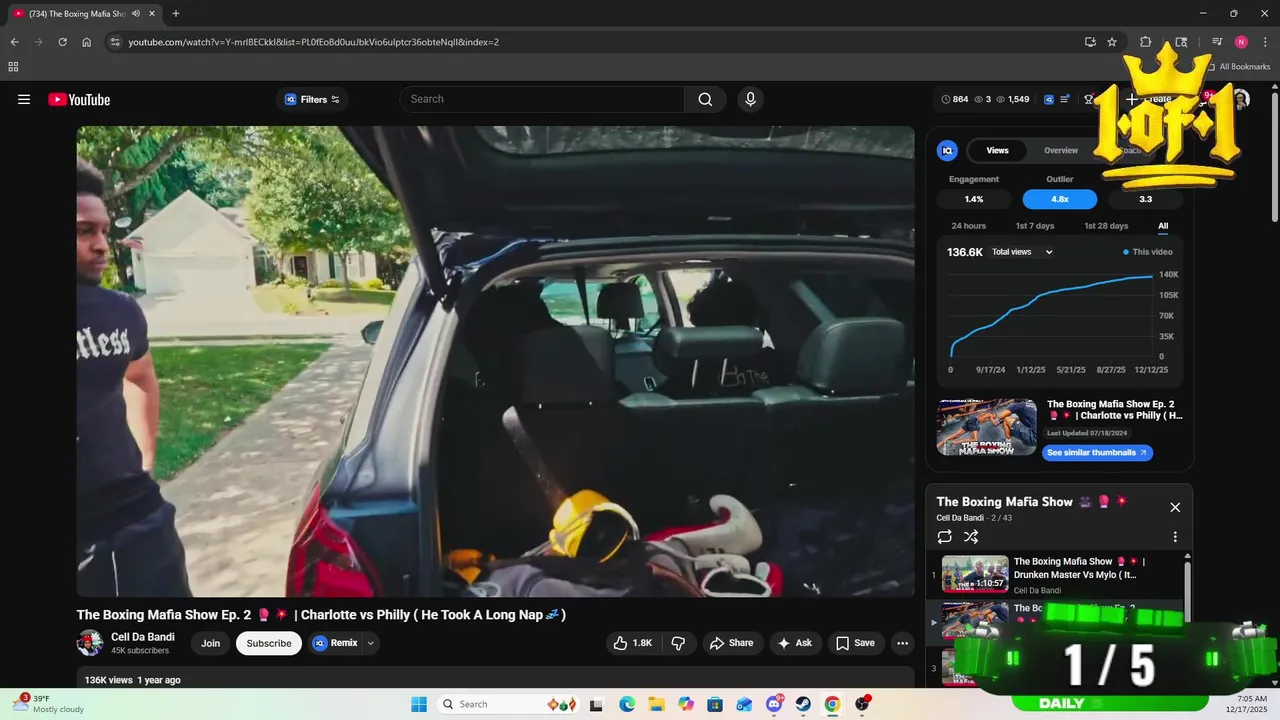Click the video player area

pos(495,361)
